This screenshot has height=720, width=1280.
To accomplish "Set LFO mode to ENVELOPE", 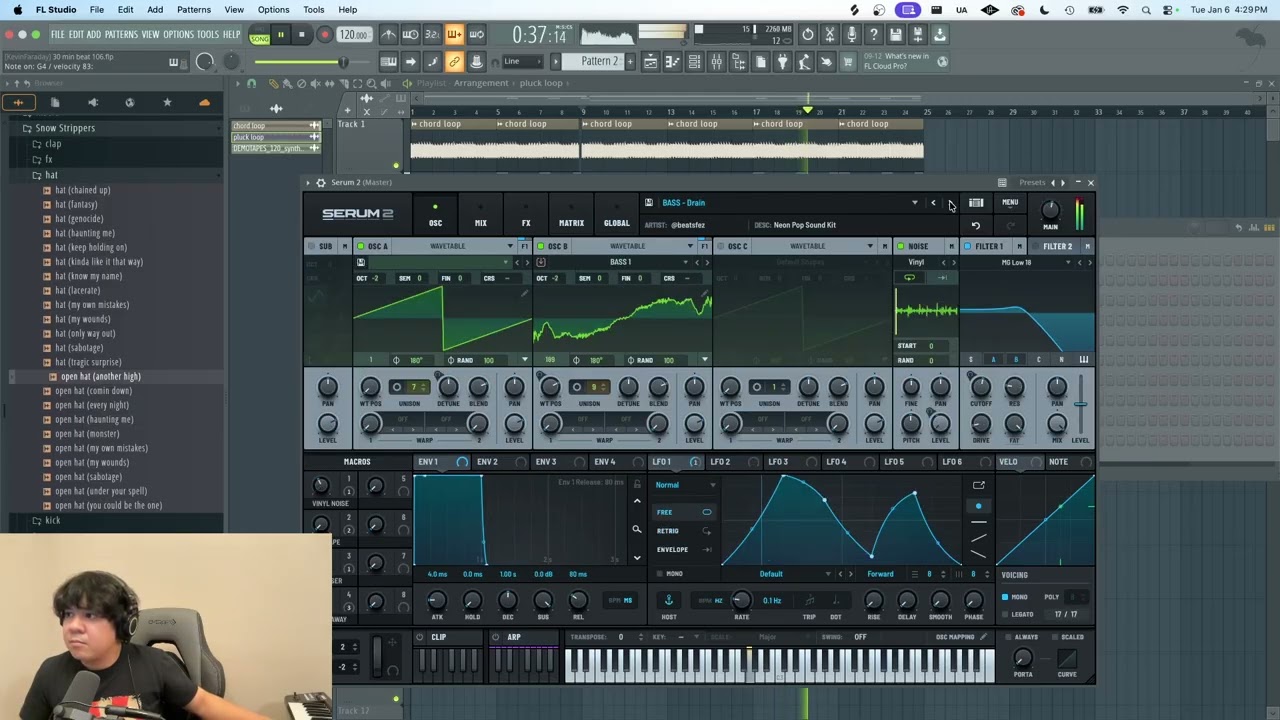I will tap(685, 549).
